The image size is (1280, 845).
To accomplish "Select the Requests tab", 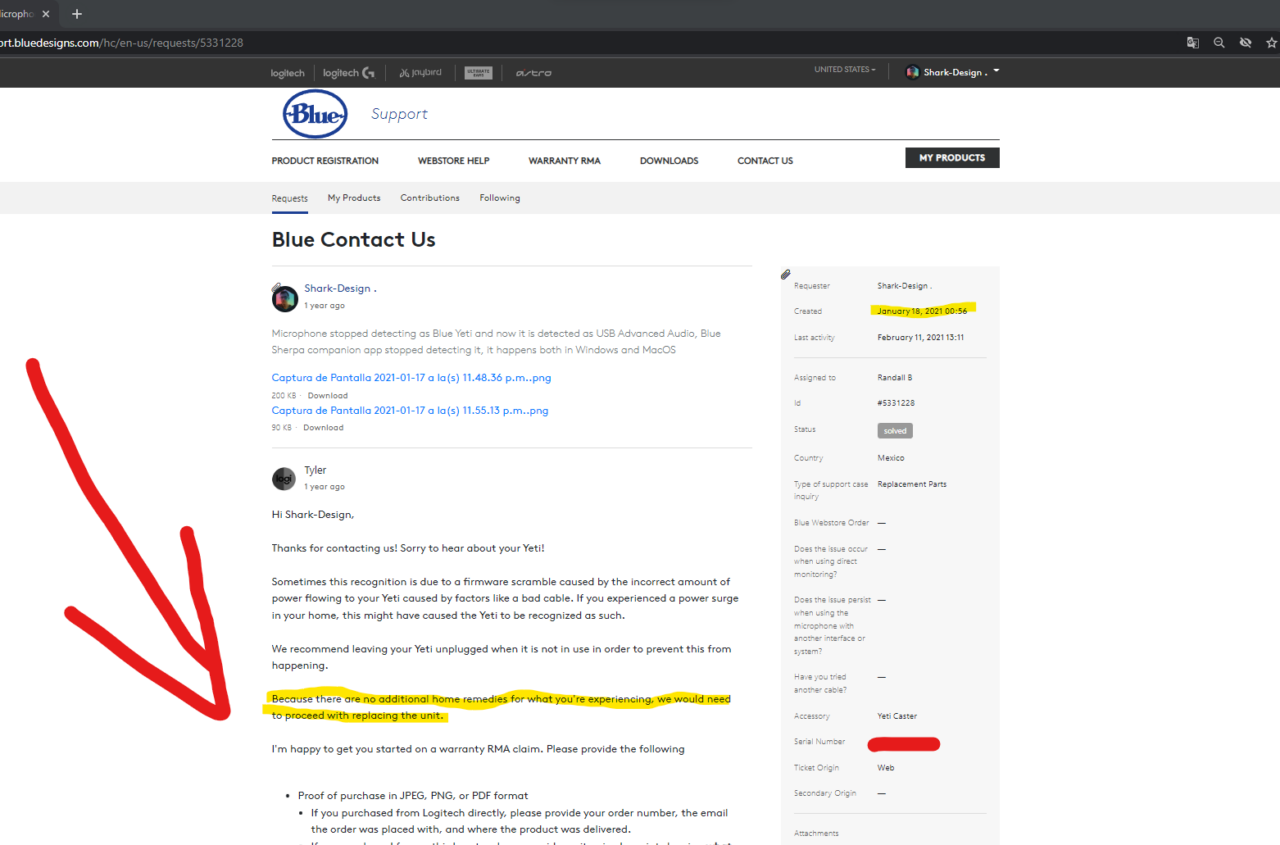I will 290,198.
